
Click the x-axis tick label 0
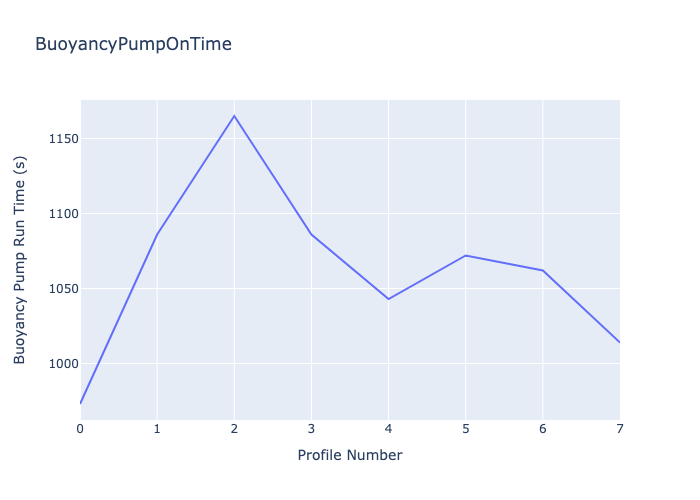pos(81,428)
